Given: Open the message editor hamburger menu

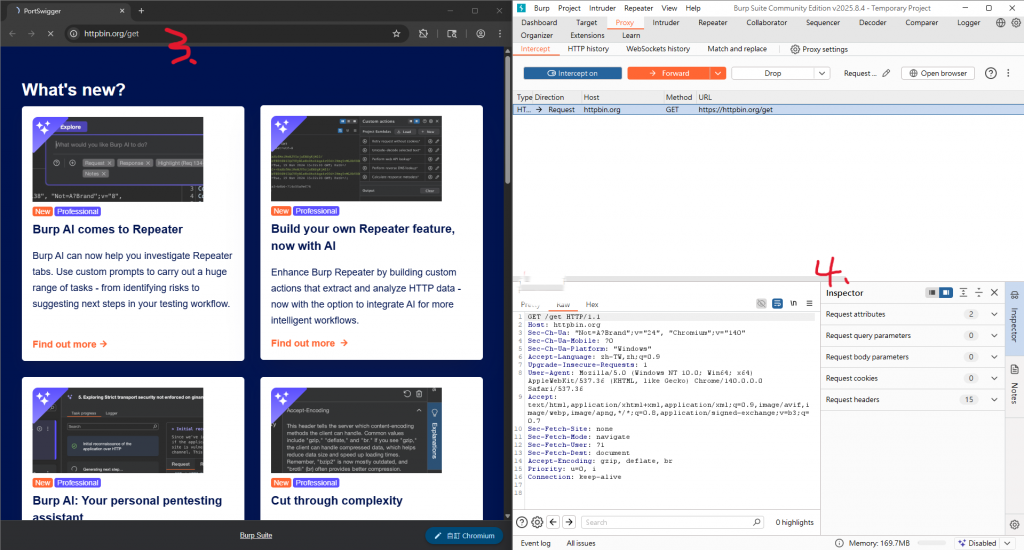Looking at the screenshot, I should point(809,304).
